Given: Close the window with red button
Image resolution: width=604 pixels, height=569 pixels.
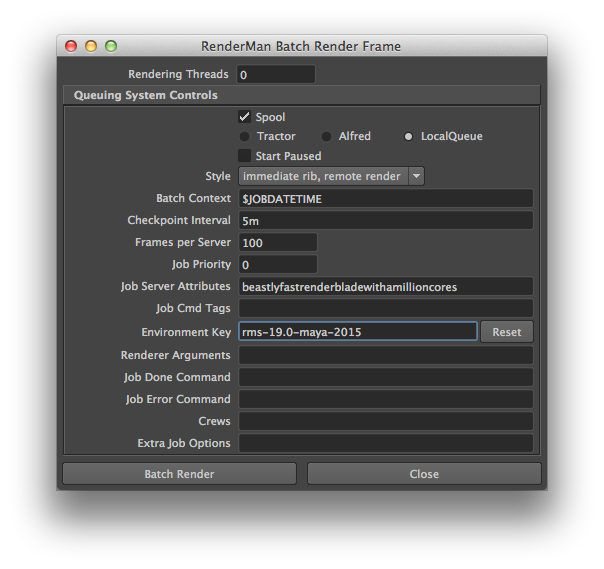Looking at the screenshot, I should pyautogui.click(x=71, y=46).
